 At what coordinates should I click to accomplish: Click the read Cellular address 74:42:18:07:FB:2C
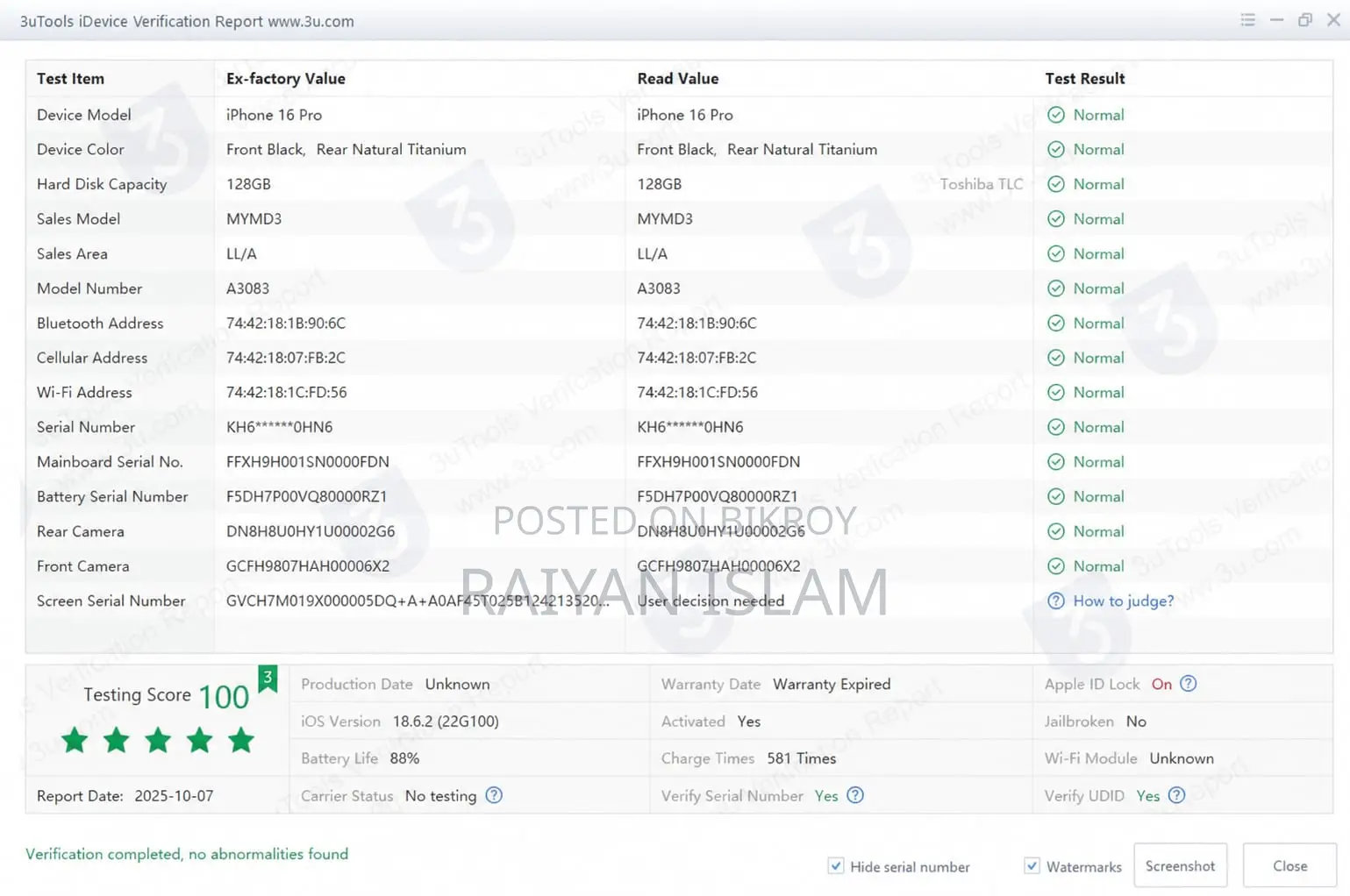pyautogui.click(x=696, y=358)
